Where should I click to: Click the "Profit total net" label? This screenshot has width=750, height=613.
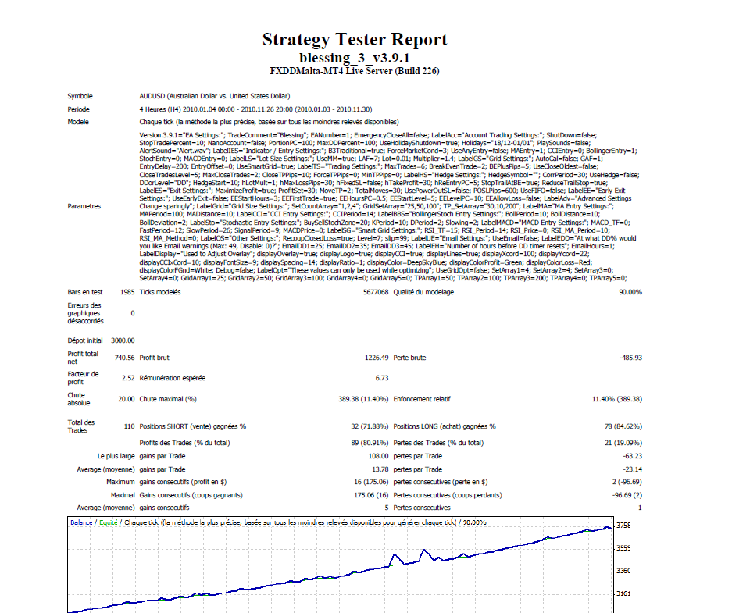(x=83, y=358)
